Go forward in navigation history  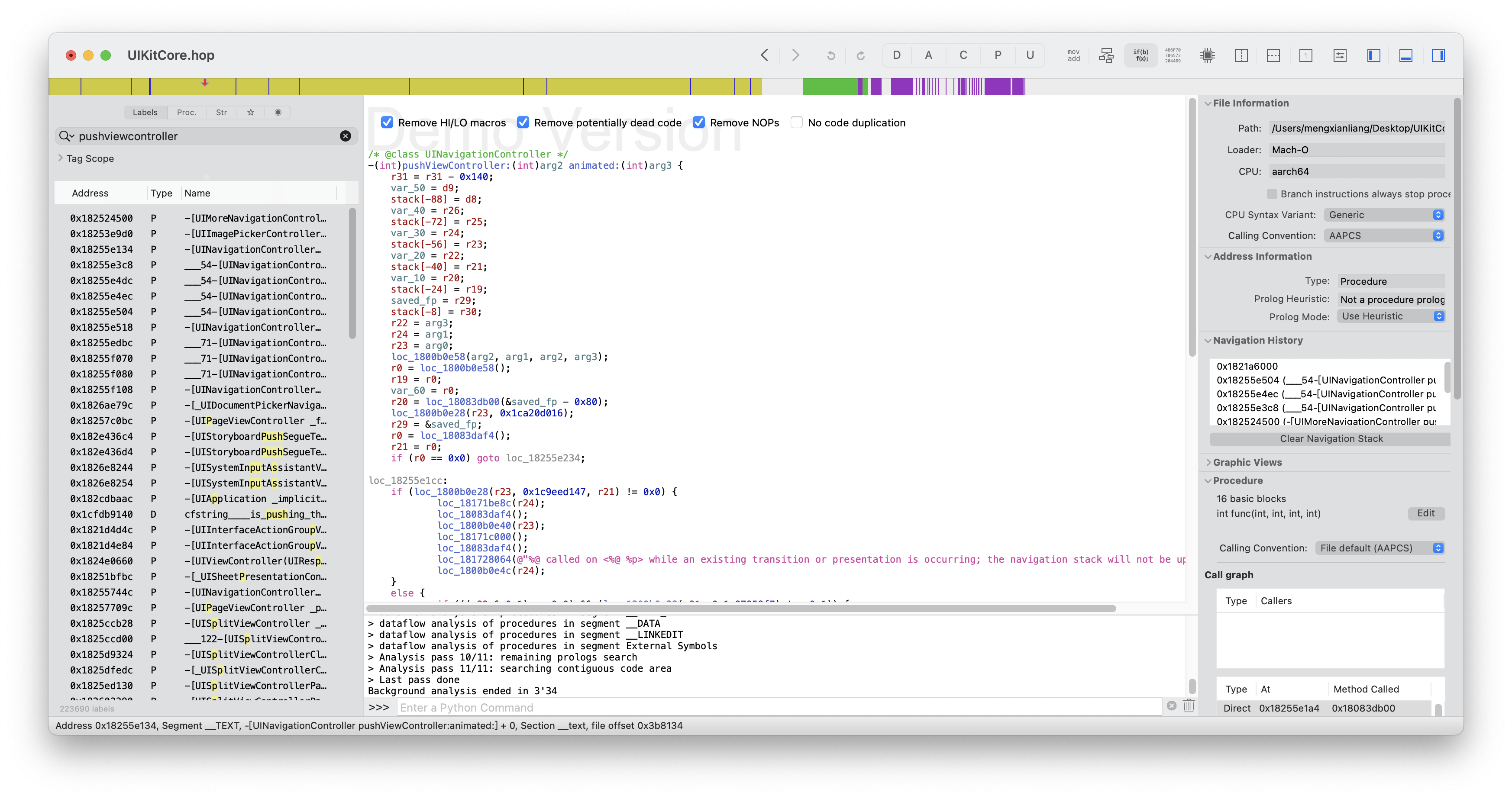click(795, 55)
